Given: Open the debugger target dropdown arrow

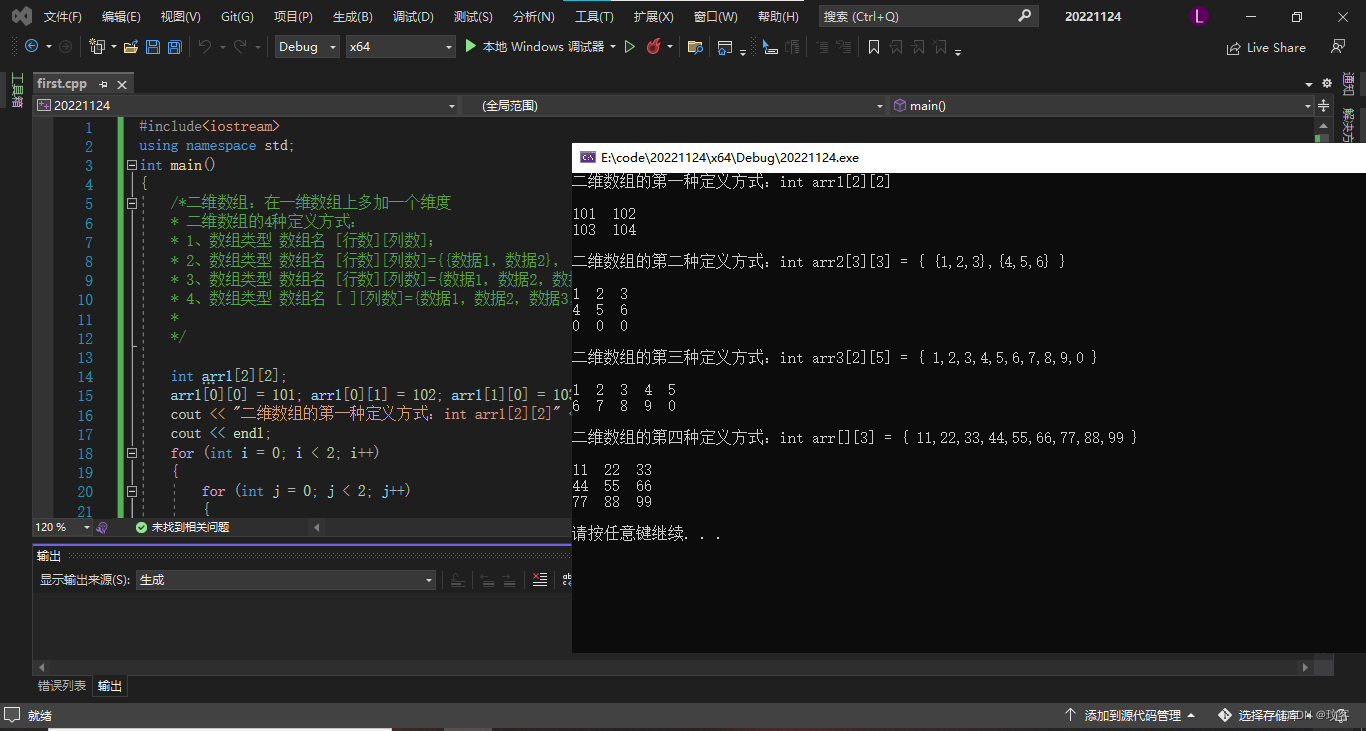Looking at the screenshot, I should pyautogui.click(x=613, y=47).
